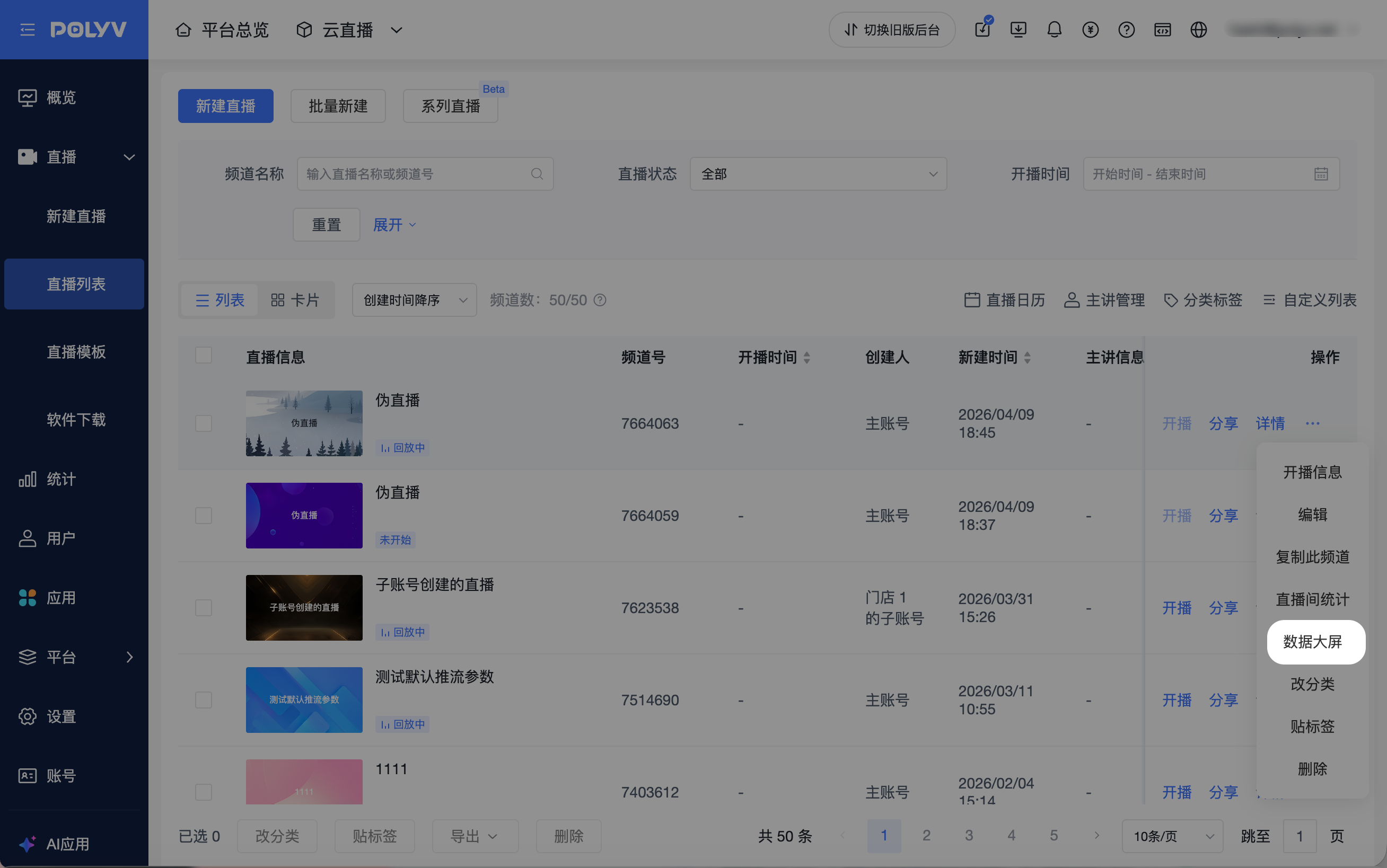Click the 系列直播 Beta button

click(x=450, y=106)
